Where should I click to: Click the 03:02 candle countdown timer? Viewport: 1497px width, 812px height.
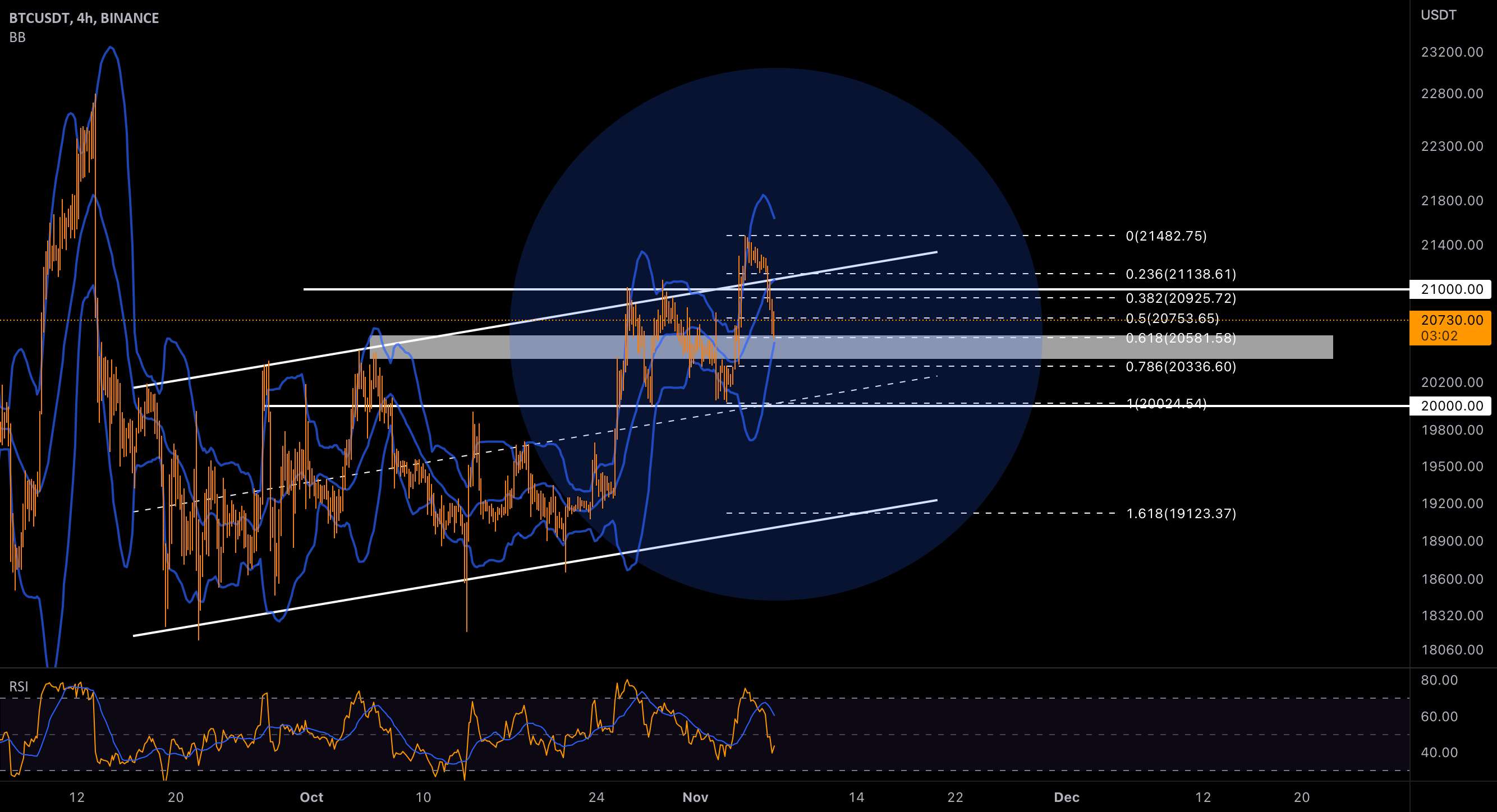pos(1439,336)
